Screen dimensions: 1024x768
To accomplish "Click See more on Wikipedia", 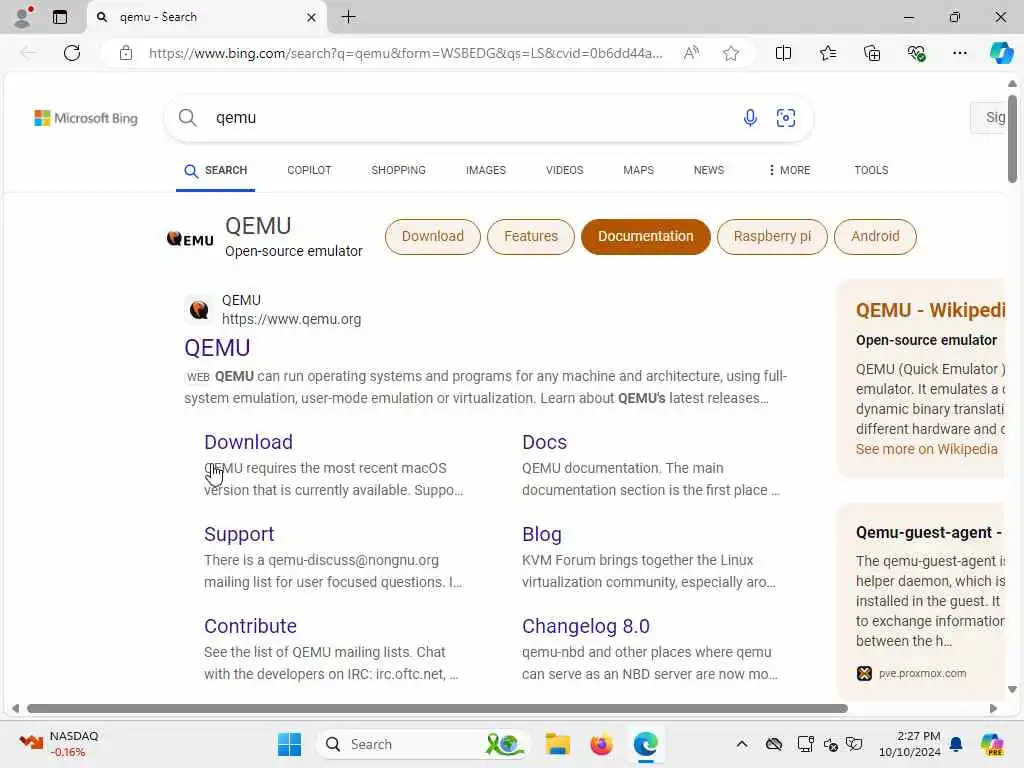I will pyautogui.click(x=927, y=449).
